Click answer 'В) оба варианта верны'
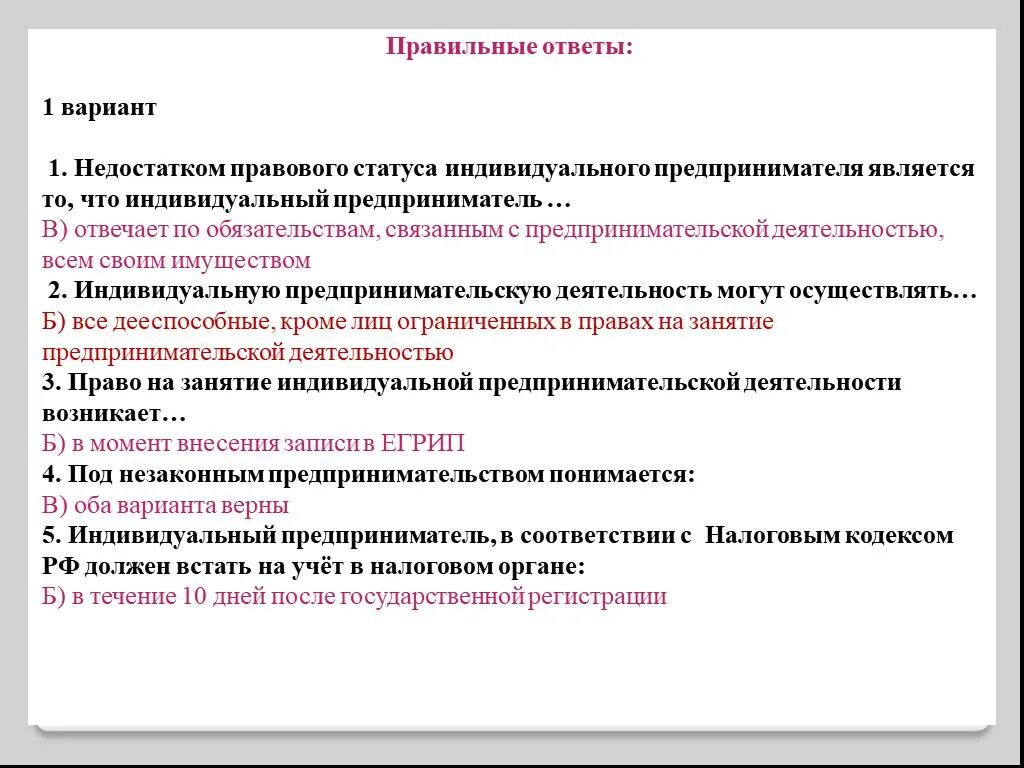 [165, 505]
